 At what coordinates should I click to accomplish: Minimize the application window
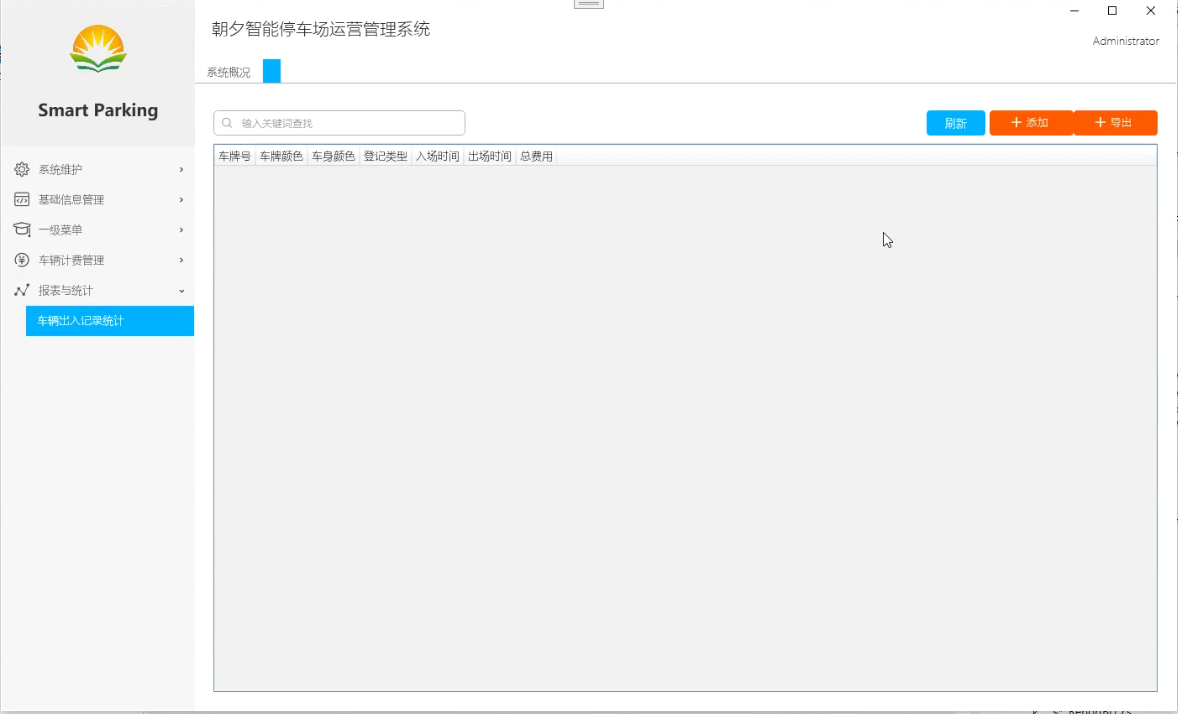coord(1074,11)
